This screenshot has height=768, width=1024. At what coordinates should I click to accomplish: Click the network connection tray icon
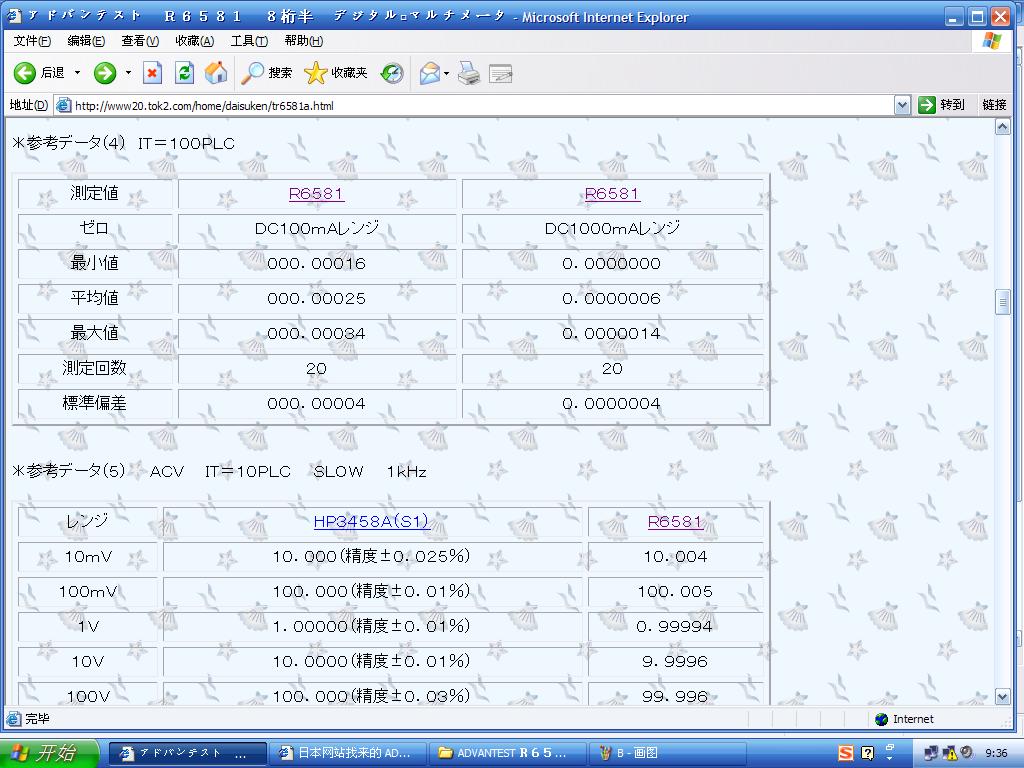tap(931, 753)
